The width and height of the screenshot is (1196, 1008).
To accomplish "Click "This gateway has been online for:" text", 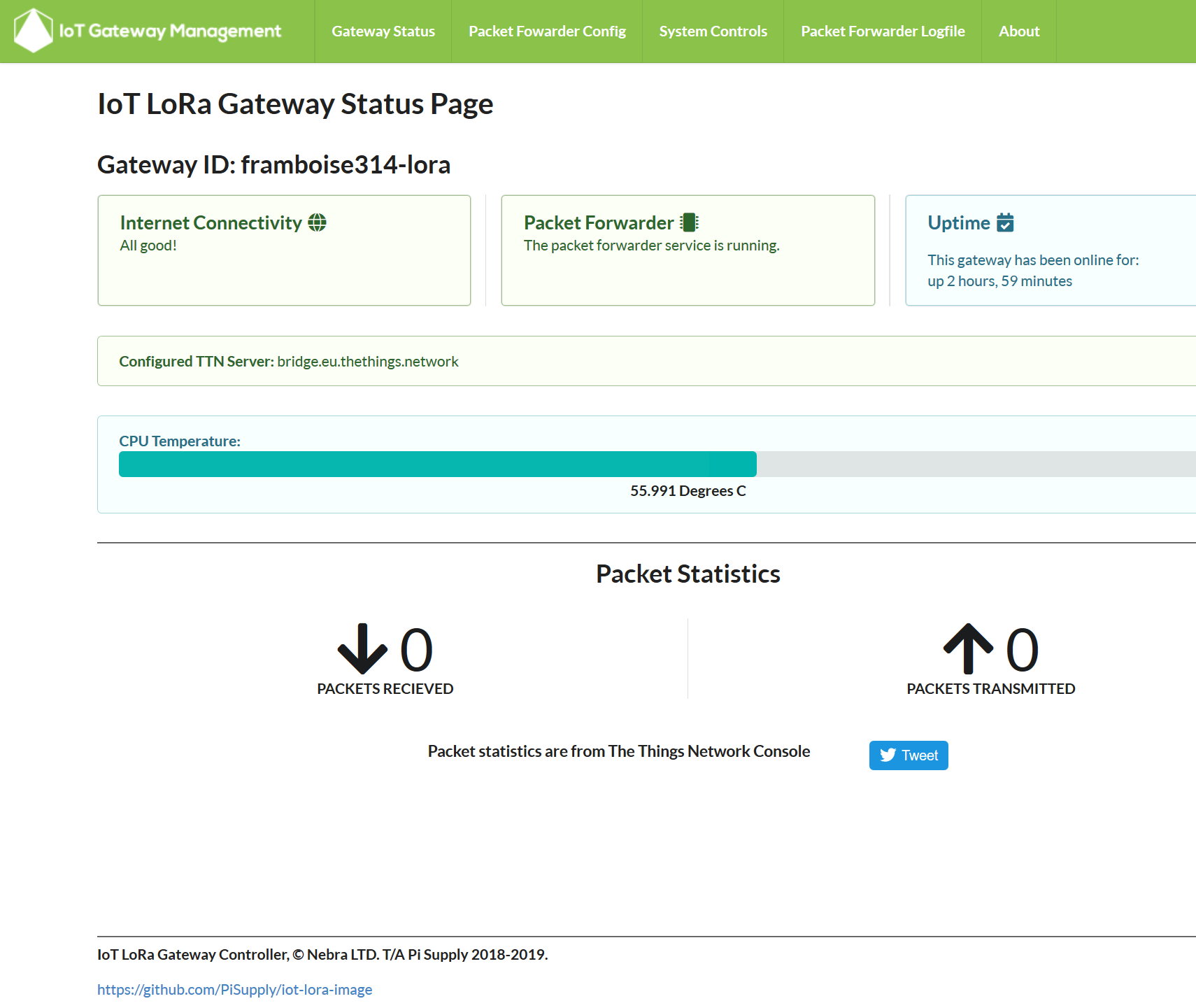I will click(1033, 260).
